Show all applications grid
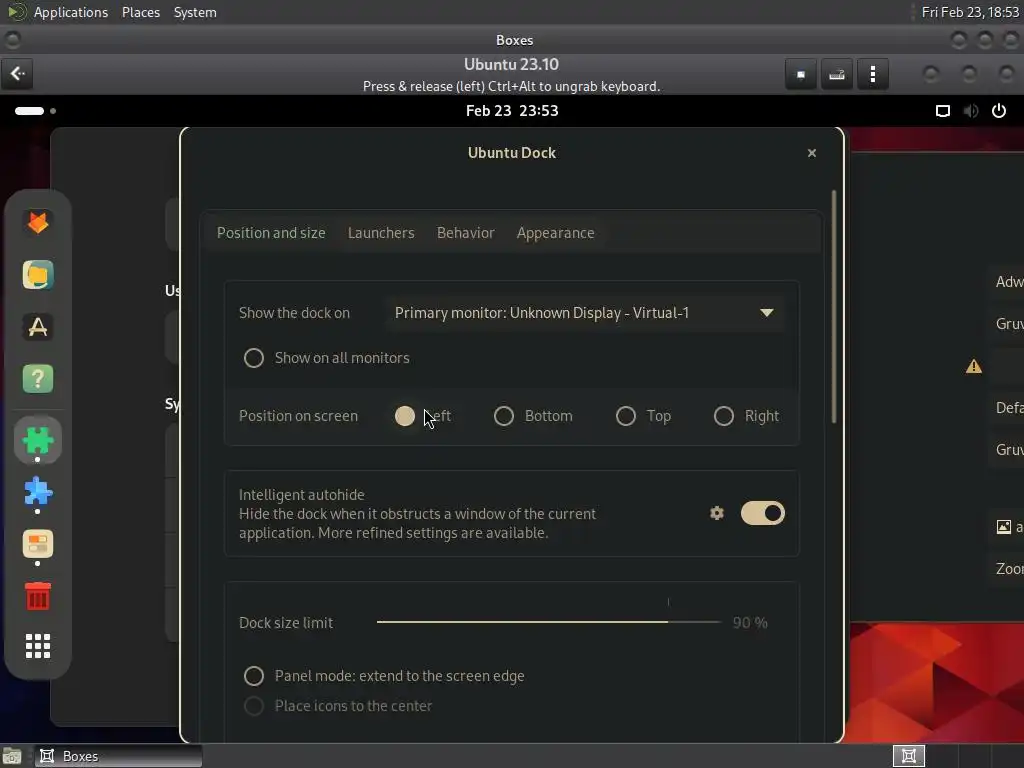The height and width of the screenshot is (768, 1024). tap(38, 646)
